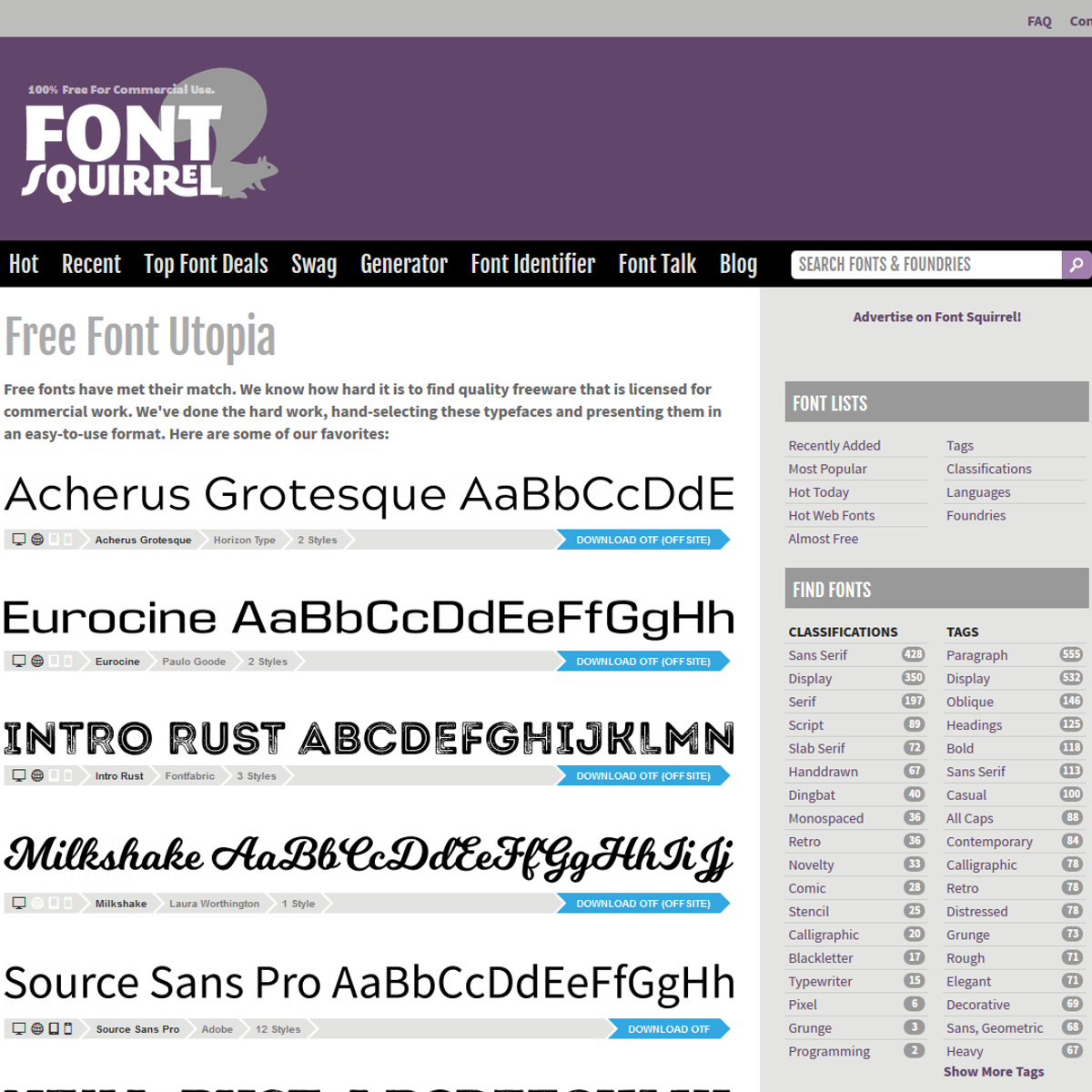Go to Top Font Deals
1092x1092 pixels.
point(206,264)
